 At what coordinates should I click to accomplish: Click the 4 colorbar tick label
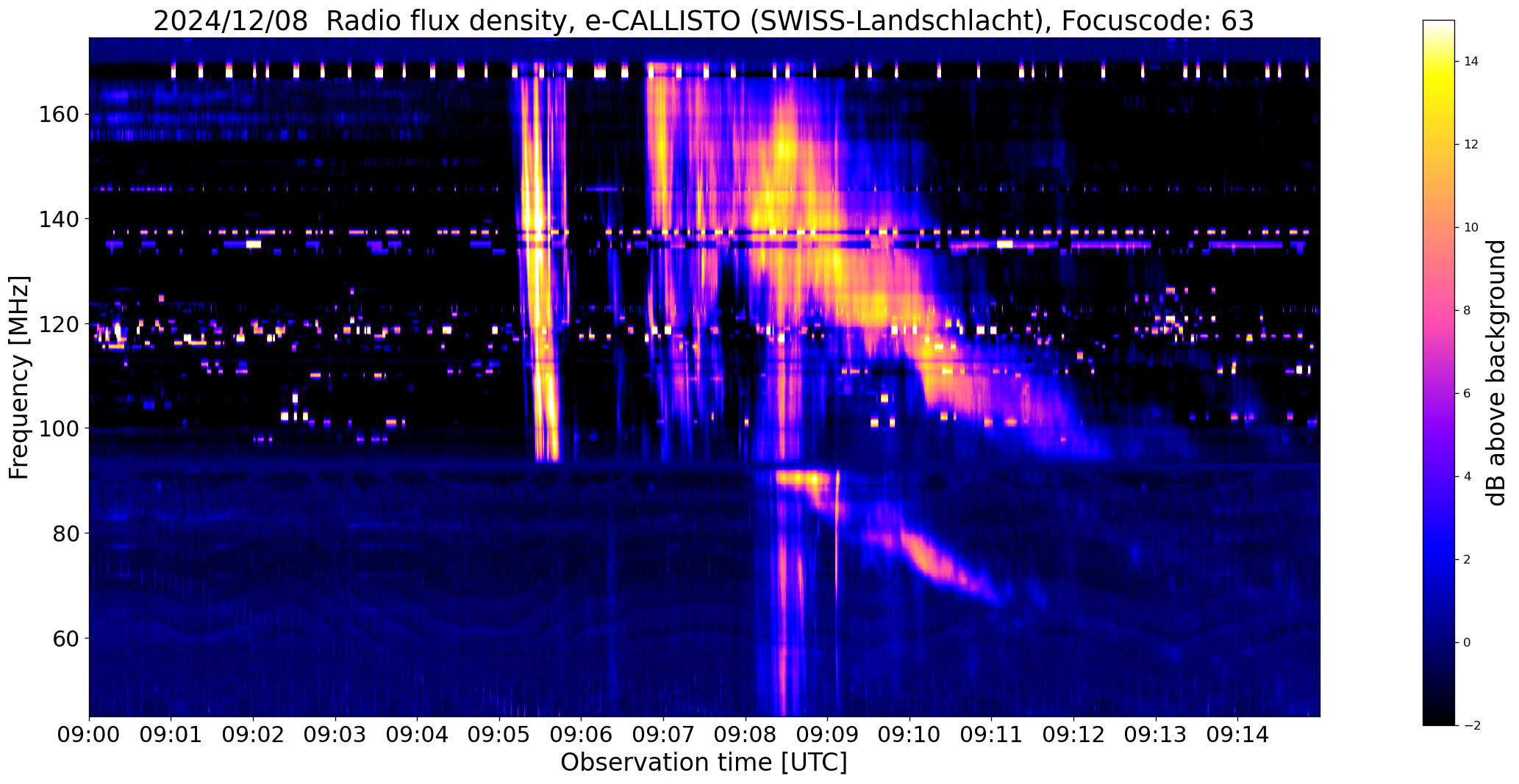click(1468, 477)
